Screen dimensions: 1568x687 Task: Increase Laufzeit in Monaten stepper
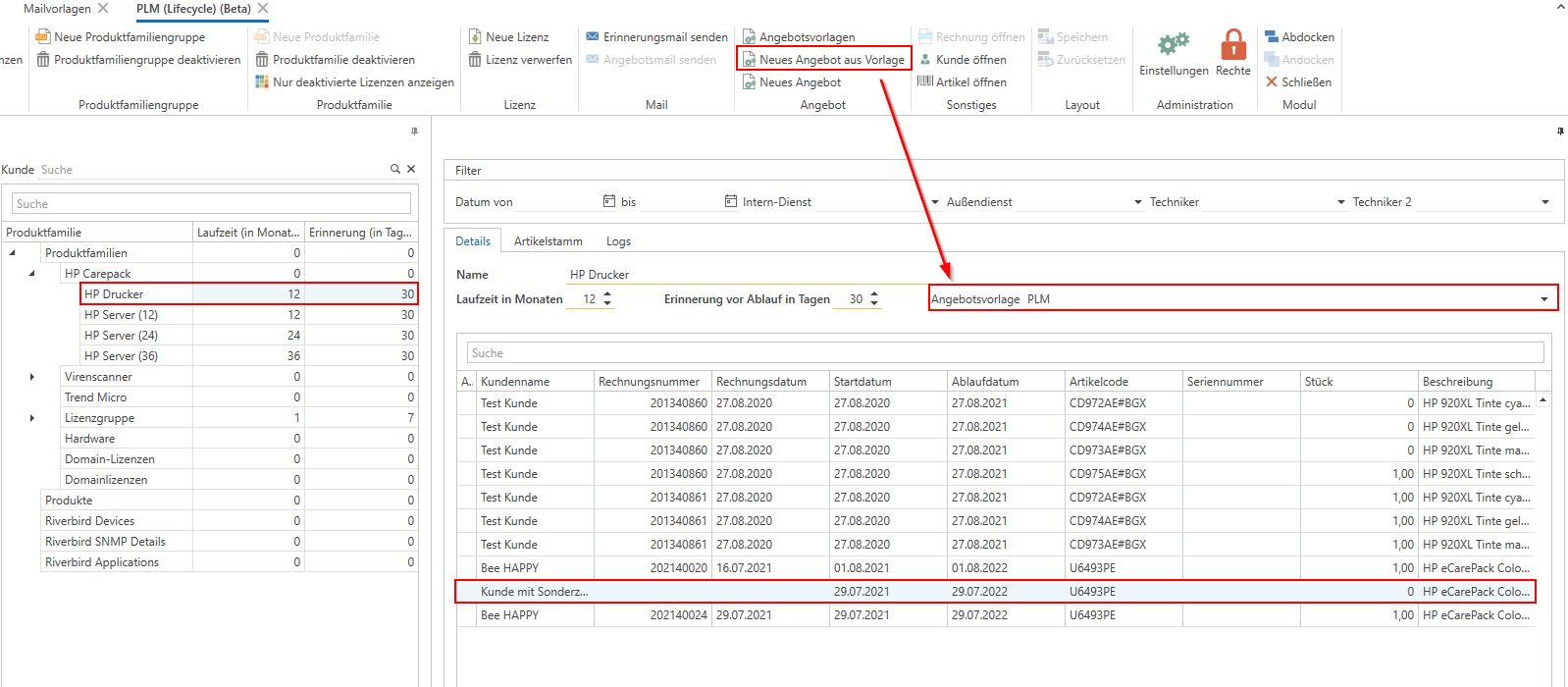pos(607,294)
